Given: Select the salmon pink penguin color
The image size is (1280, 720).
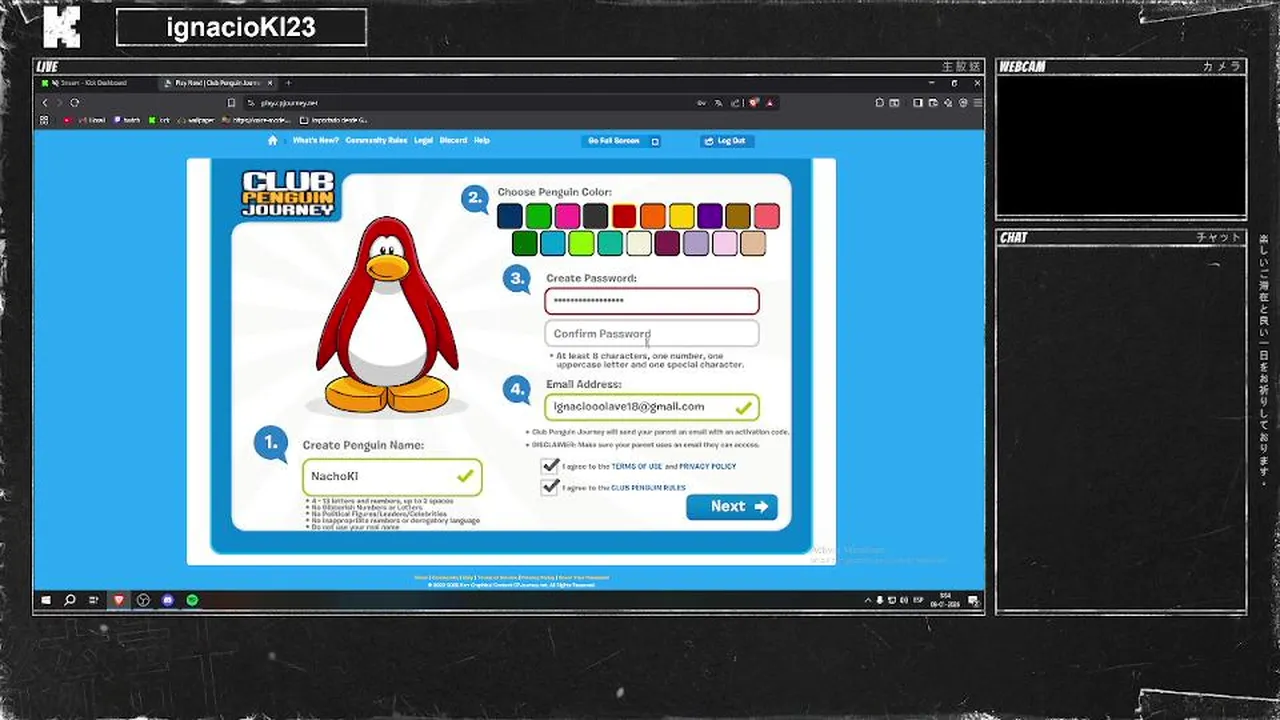Looking at the screenshot, I should pos(767,216).
